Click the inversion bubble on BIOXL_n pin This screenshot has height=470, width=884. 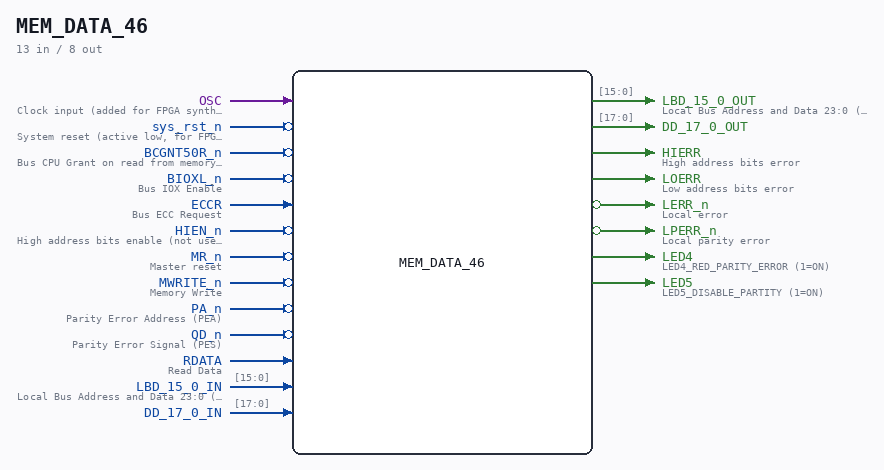coord(288,179)
